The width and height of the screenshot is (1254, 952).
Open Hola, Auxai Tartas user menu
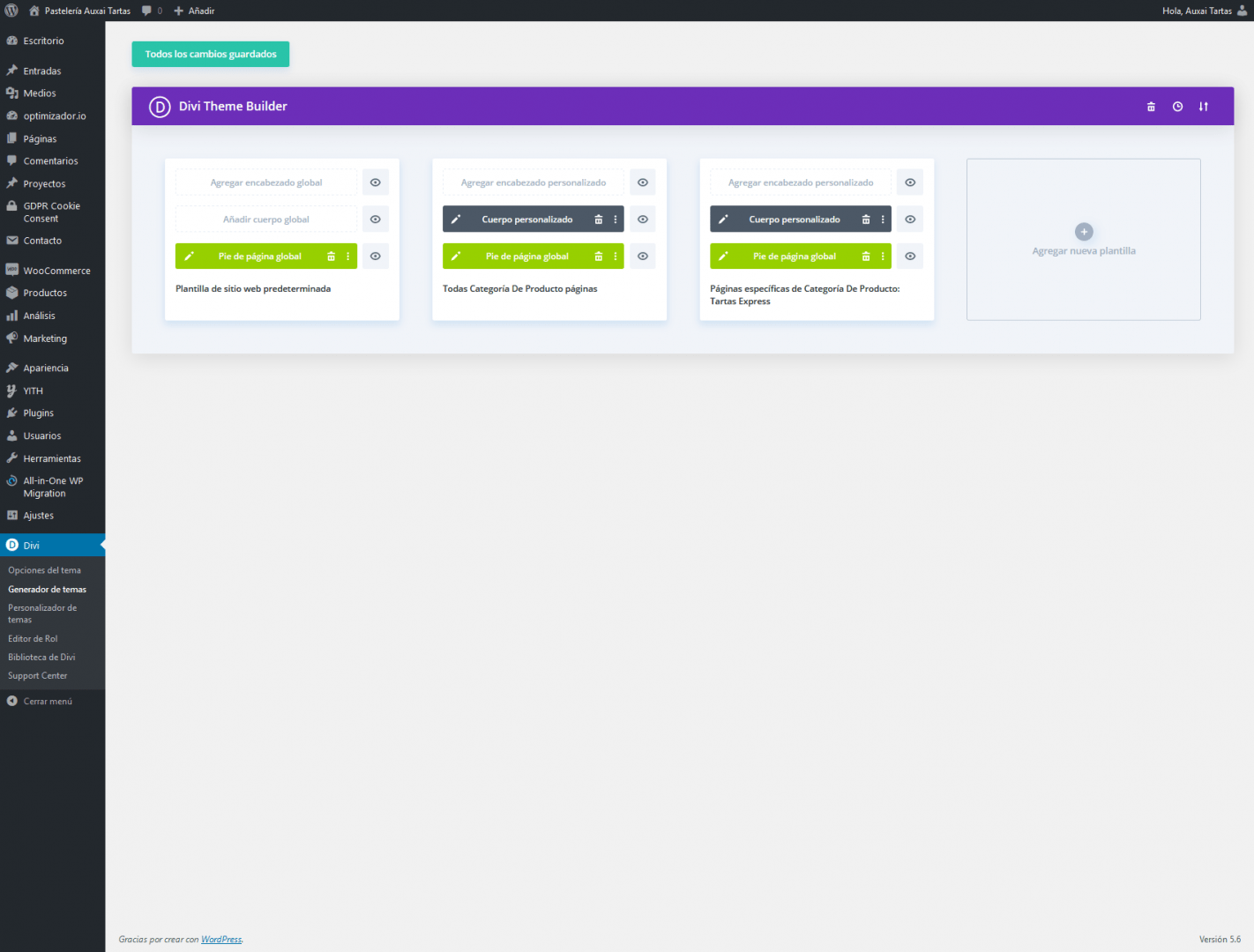[1205, 11]
